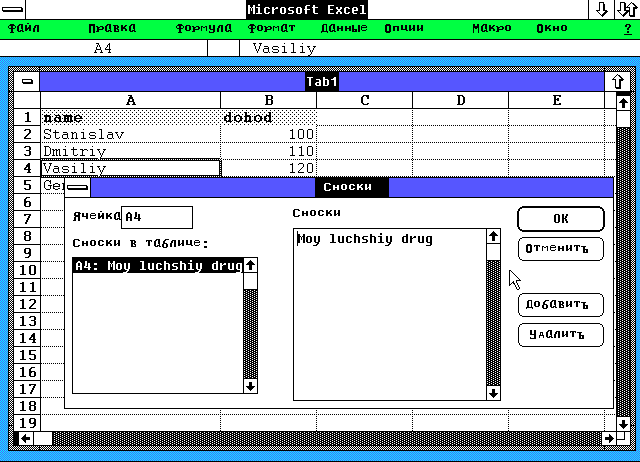Click cell with value 100

pyautogui.click(x=269, y=134)
